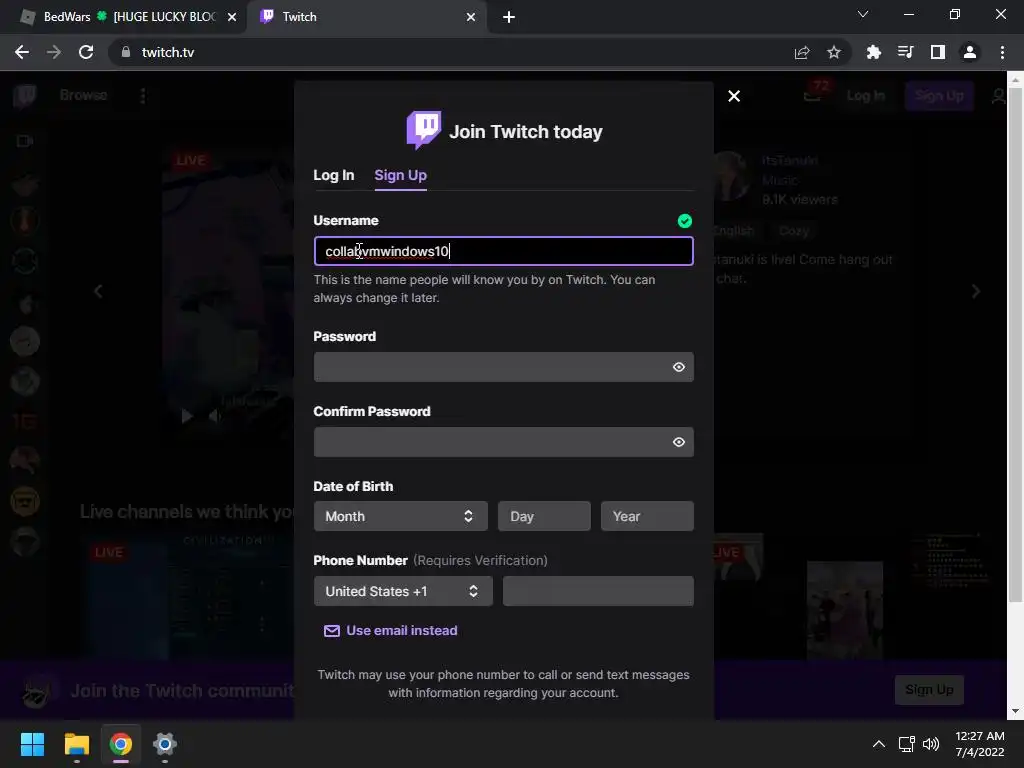Viewport: 1024px width, 768px height.
Task: Open the network tray icon
Action: coord(906,744)
